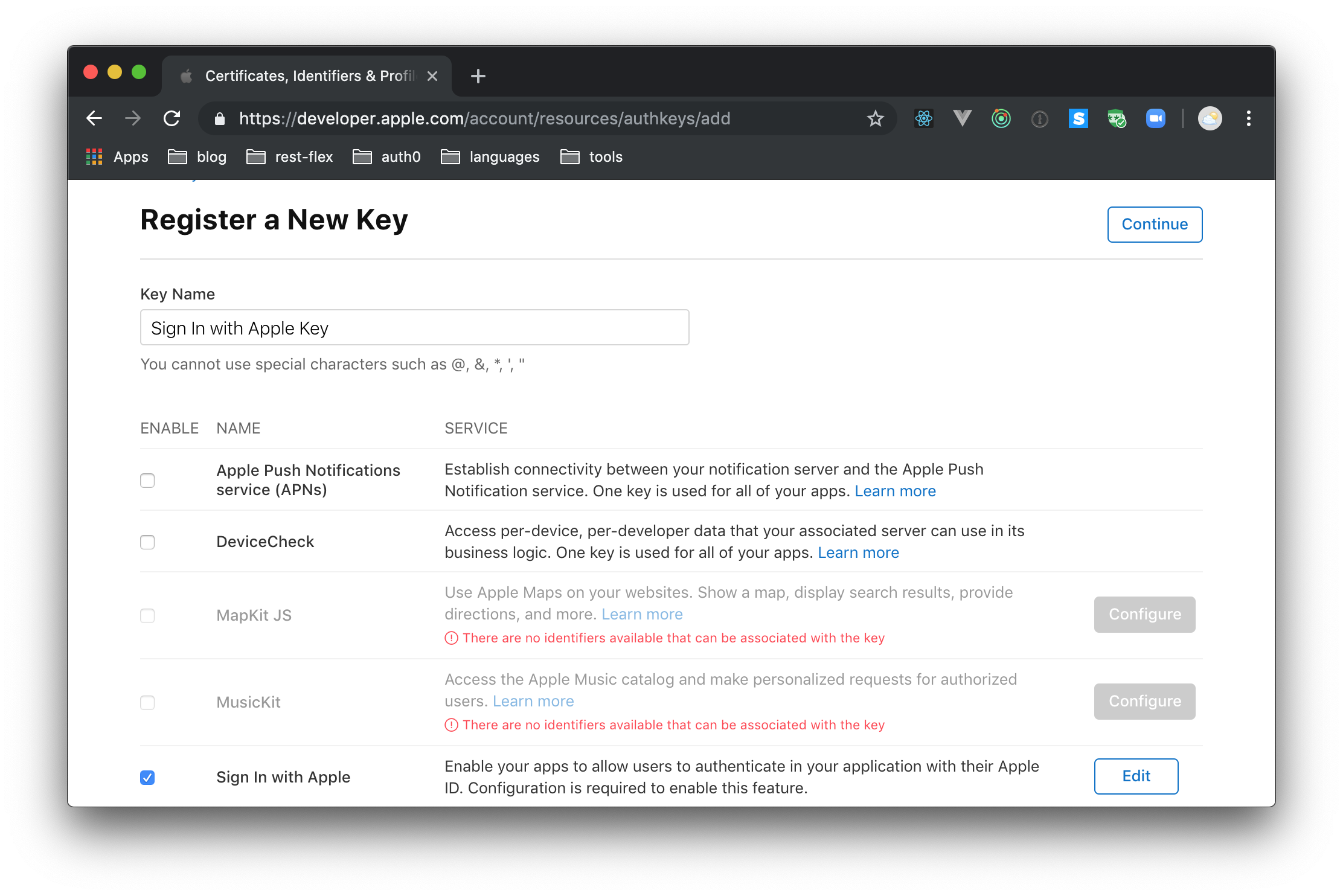Click the Register a New Key heading
This screenshot has width=1343, height=896.
coord(274,220)
